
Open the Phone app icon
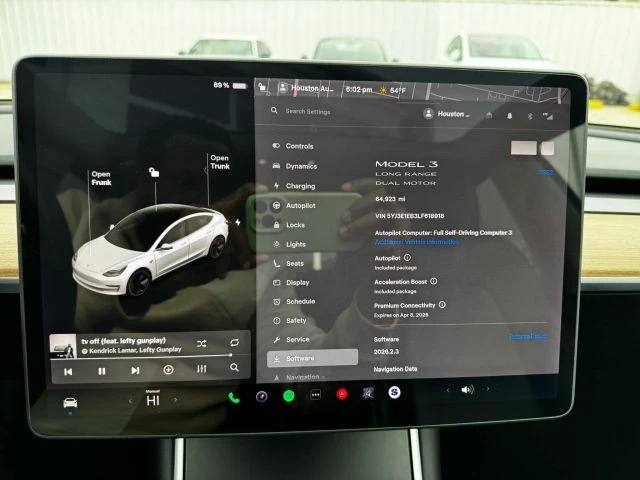coord(234,398)
